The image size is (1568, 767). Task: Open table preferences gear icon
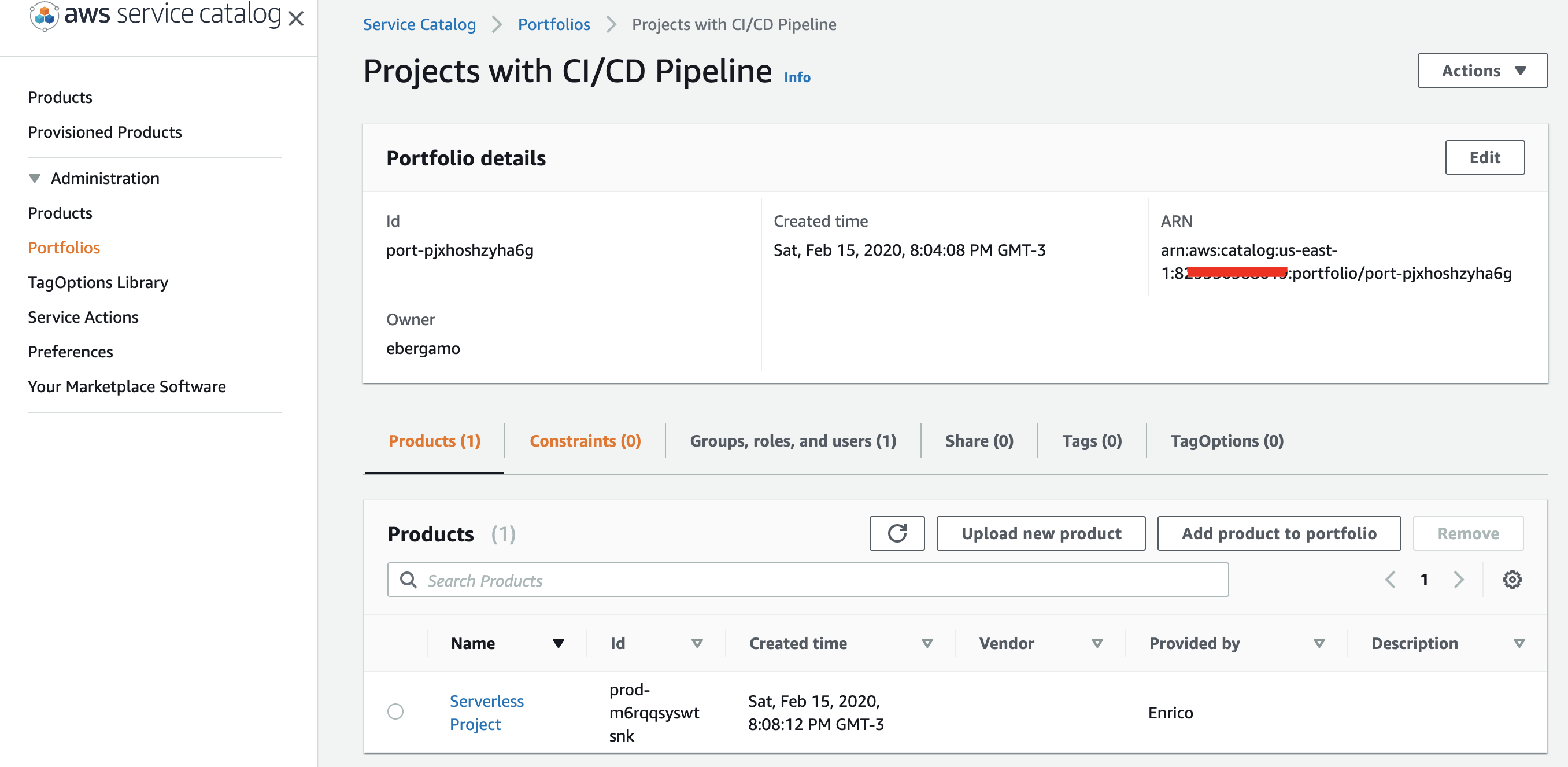(1512, 579)
